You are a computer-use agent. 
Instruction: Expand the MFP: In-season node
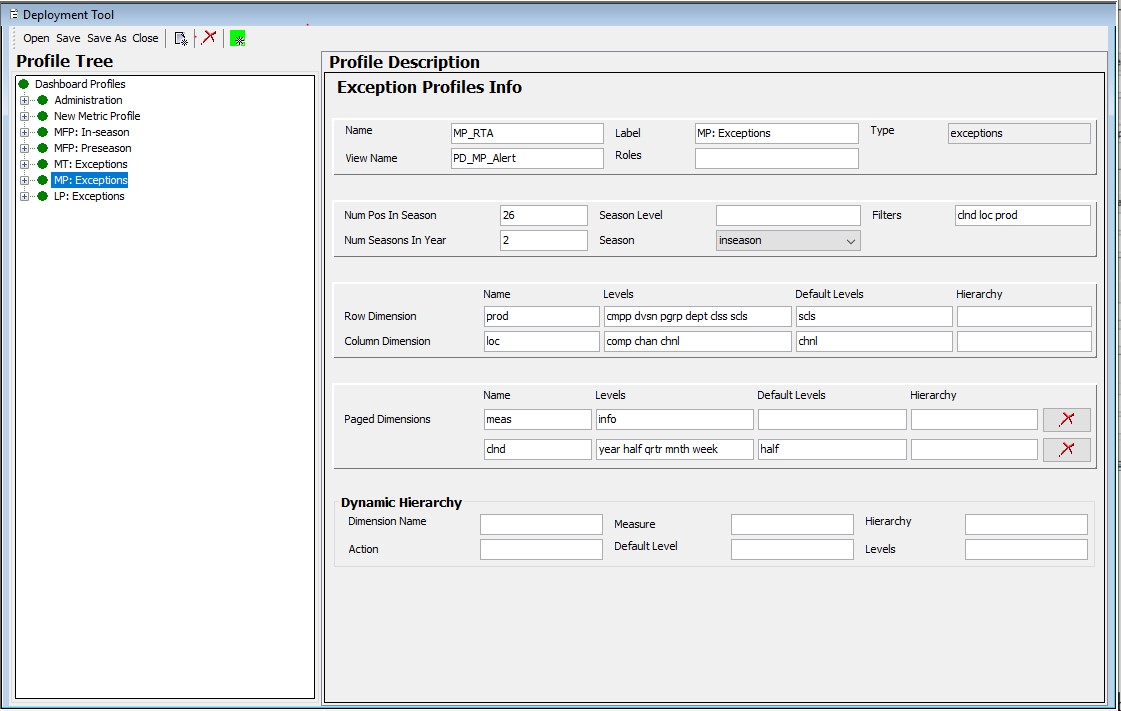(24, 132)
